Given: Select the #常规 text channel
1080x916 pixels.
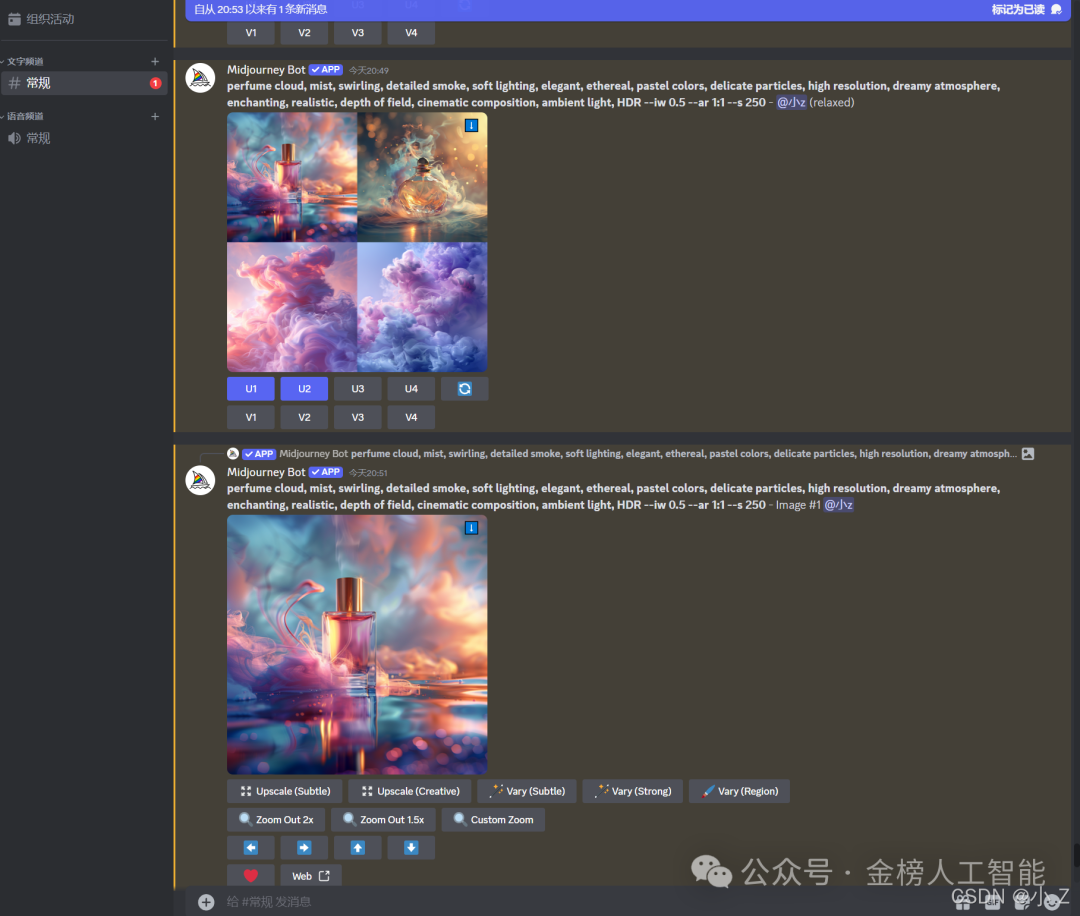Looking at the screenshot, I should [84, 83].
